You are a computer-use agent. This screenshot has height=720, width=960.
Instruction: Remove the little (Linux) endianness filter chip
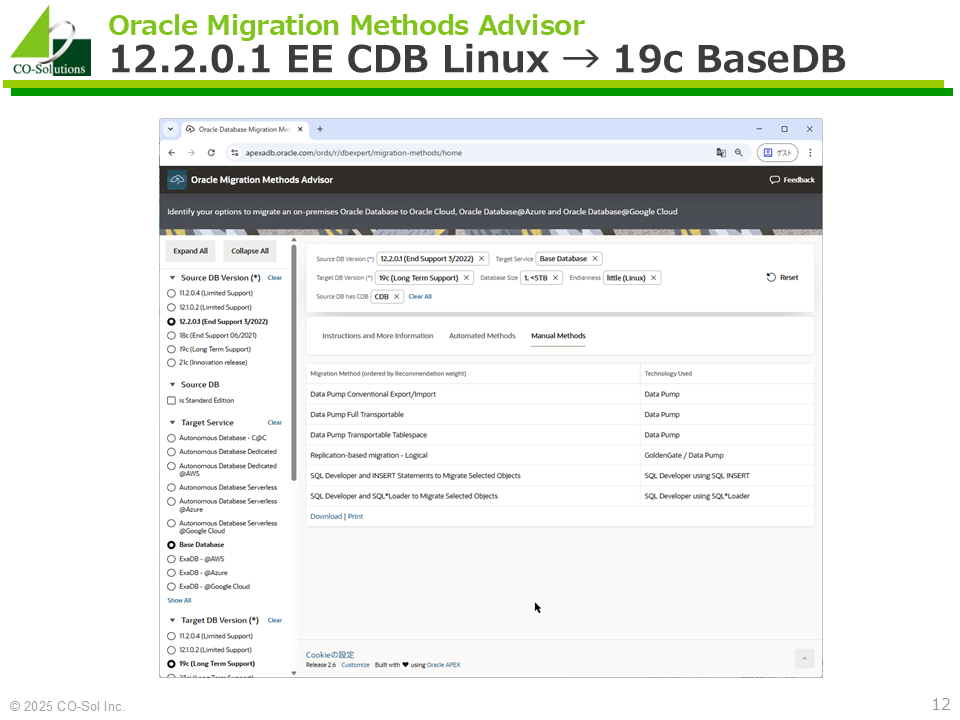click(653, 278)
